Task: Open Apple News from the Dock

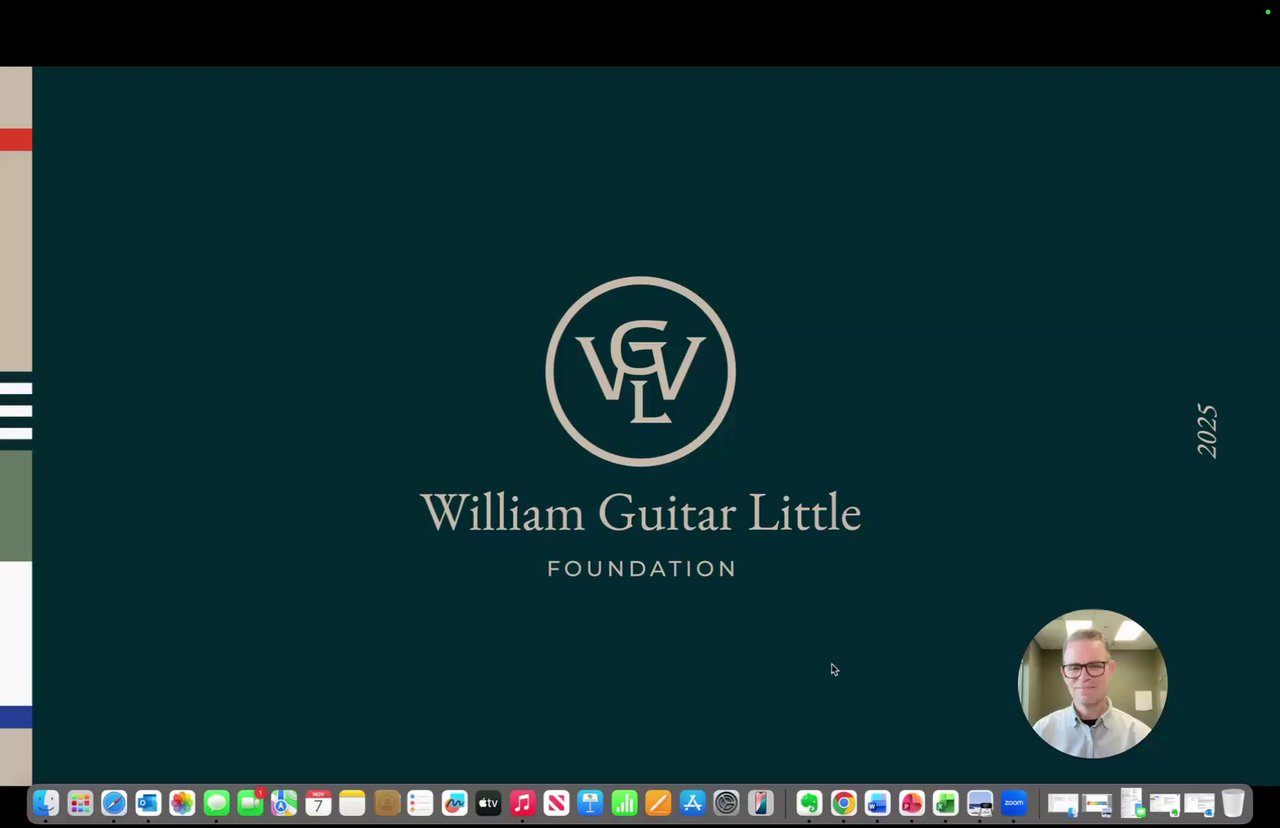Action: (x=556, y=803)
